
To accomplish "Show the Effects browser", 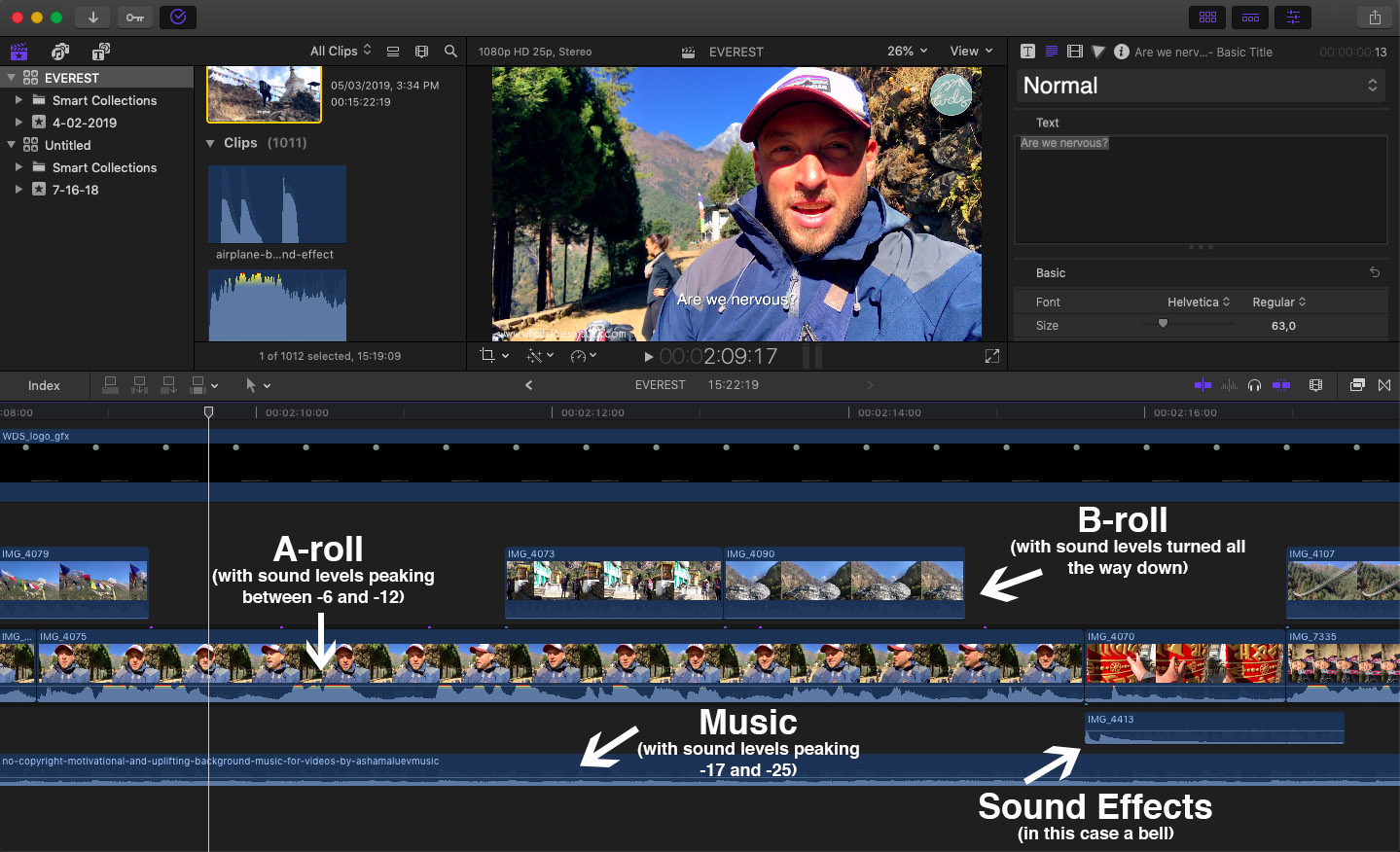I will click(x=1357, y=385).
